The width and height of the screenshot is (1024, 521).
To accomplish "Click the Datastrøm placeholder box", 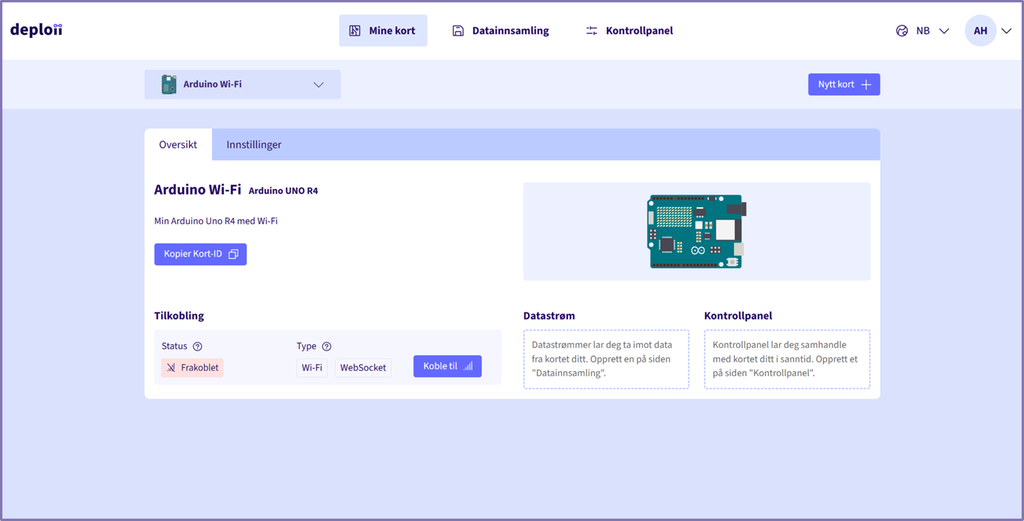I will 606,359.
